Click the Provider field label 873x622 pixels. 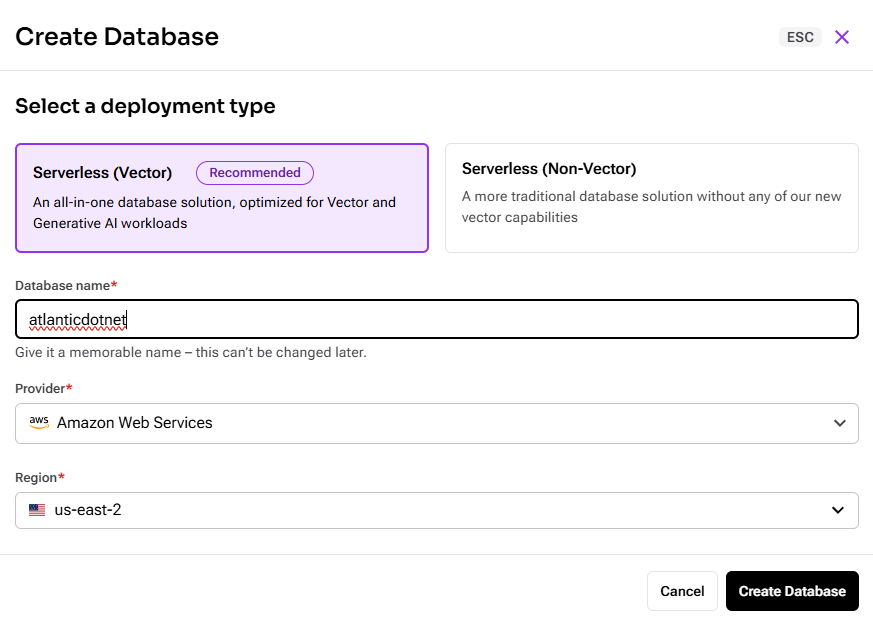pos(43,388)
